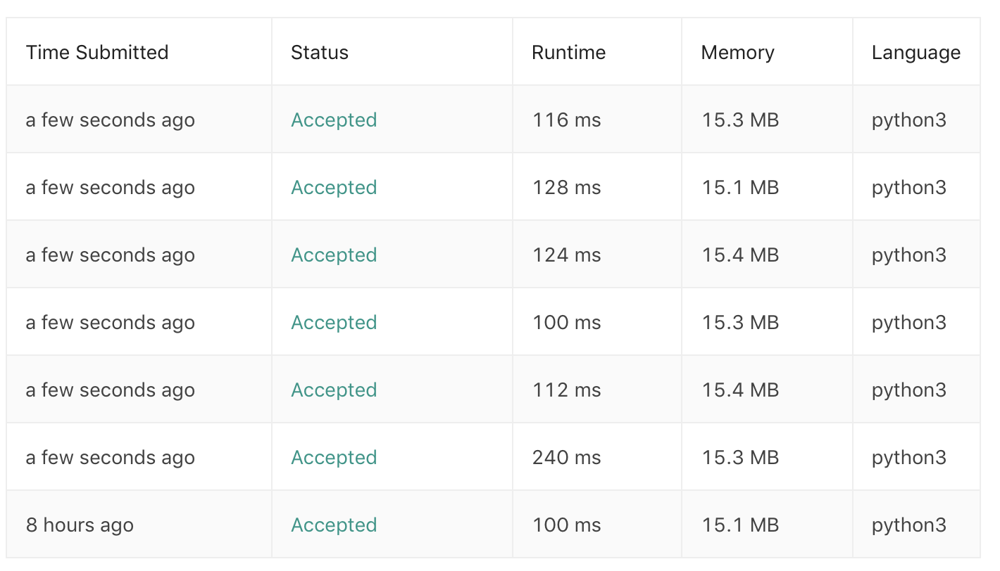Screen dimensions: 1000x571
Task: Click the 124 ms runtime cell
Action: (566, 255)
